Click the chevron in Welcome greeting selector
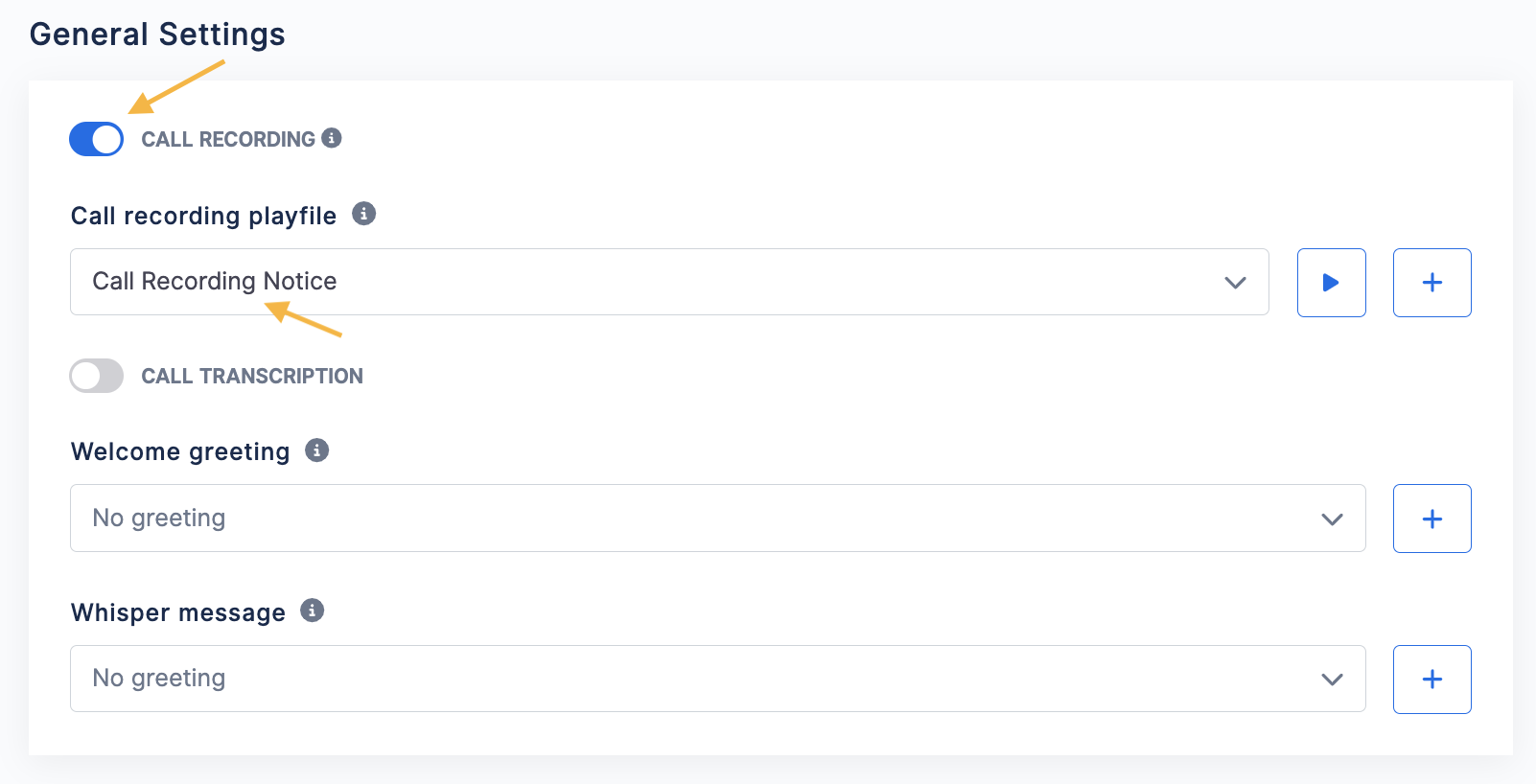 coord(1332,519)
